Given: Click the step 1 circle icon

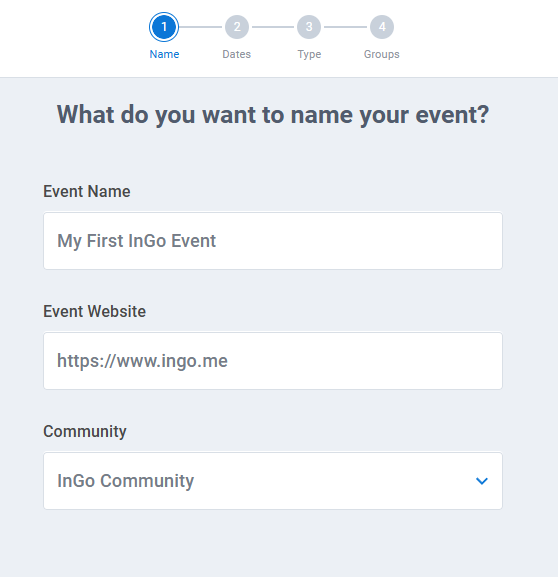Looking at the screenshot, I should point(164,27).
